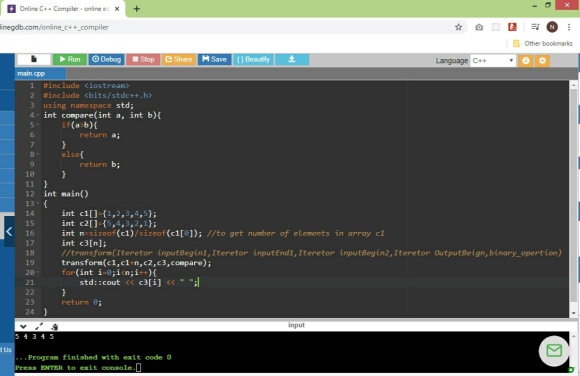The width and height of the screenshot is (580, 376).
Task: Beautify the source code
Action: (x=253, y=59)
